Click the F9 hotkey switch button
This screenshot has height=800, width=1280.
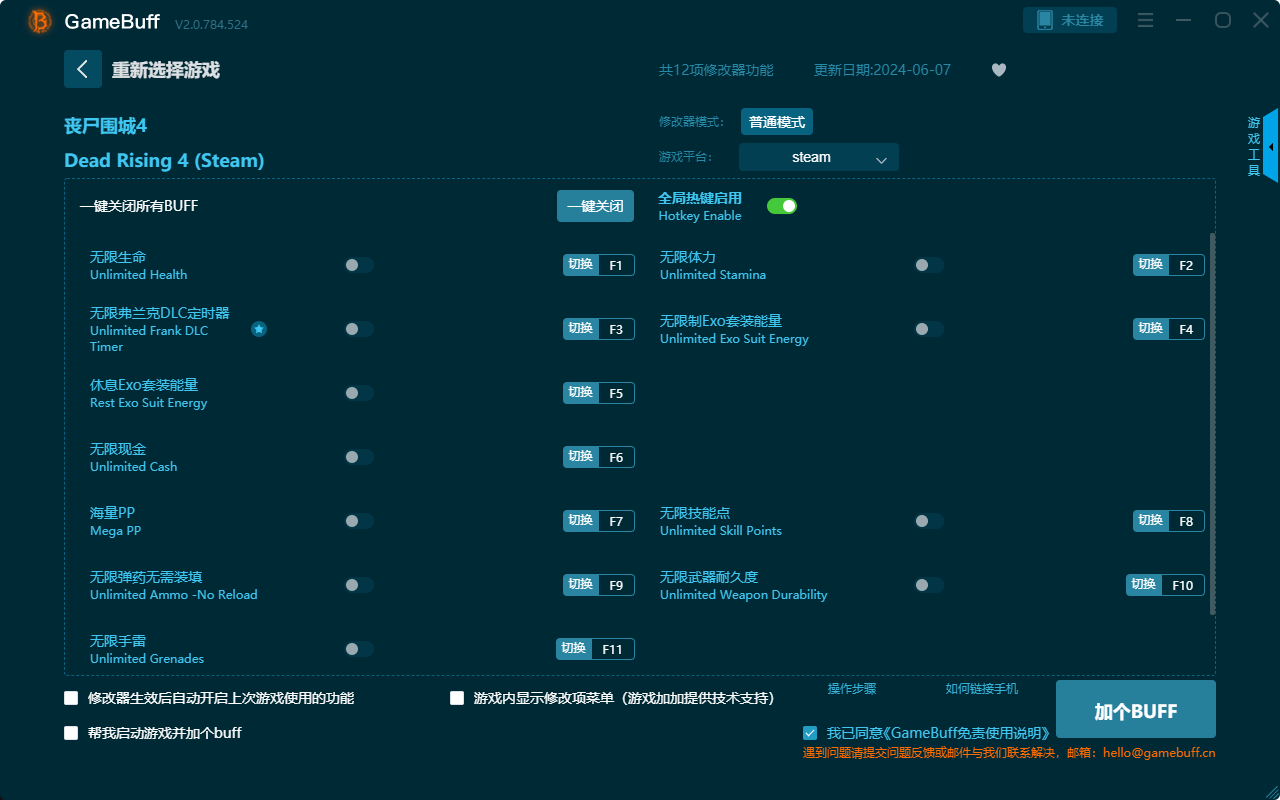599,585
